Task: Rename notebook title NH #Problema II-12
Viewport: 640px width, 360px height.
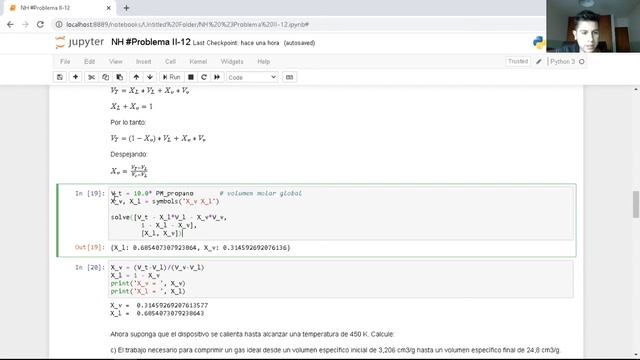Action: point(151,42)
